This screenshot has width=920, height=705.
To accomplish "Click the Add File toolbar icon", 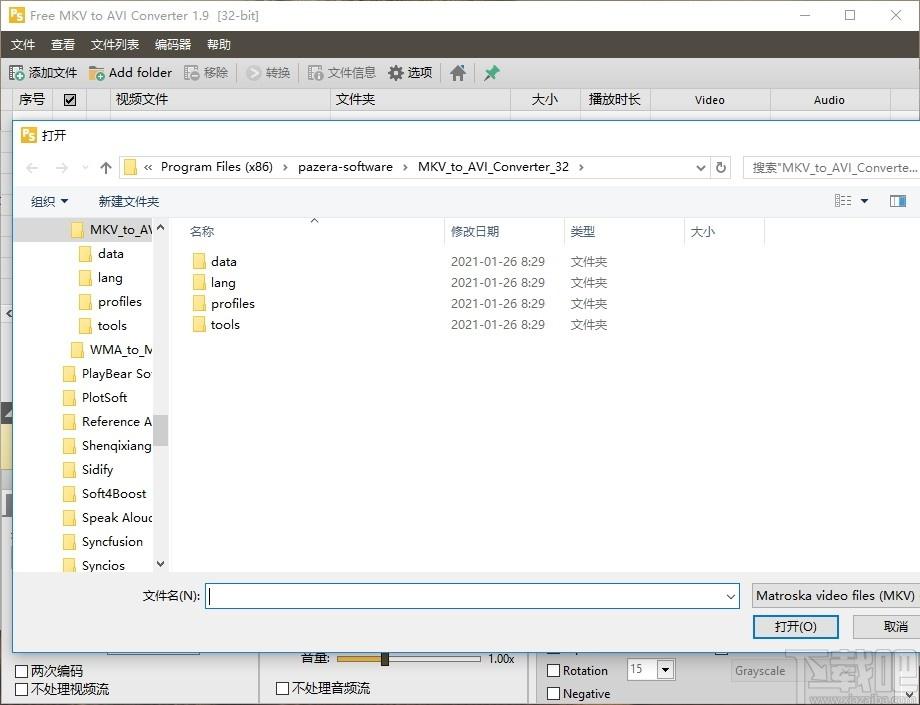I will point(16,73).
